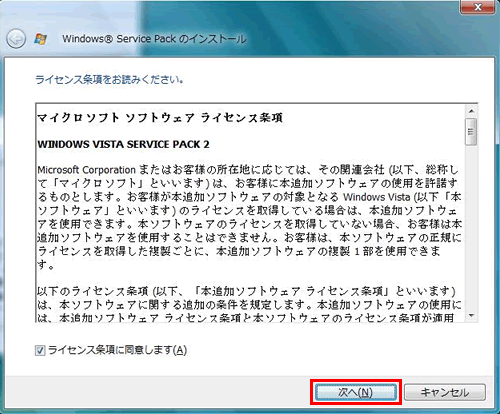The height and width of the screenshot is (414, 500).
Task: Click the paragraph starting with Microsoft Corporation
Action: [249, 217]
